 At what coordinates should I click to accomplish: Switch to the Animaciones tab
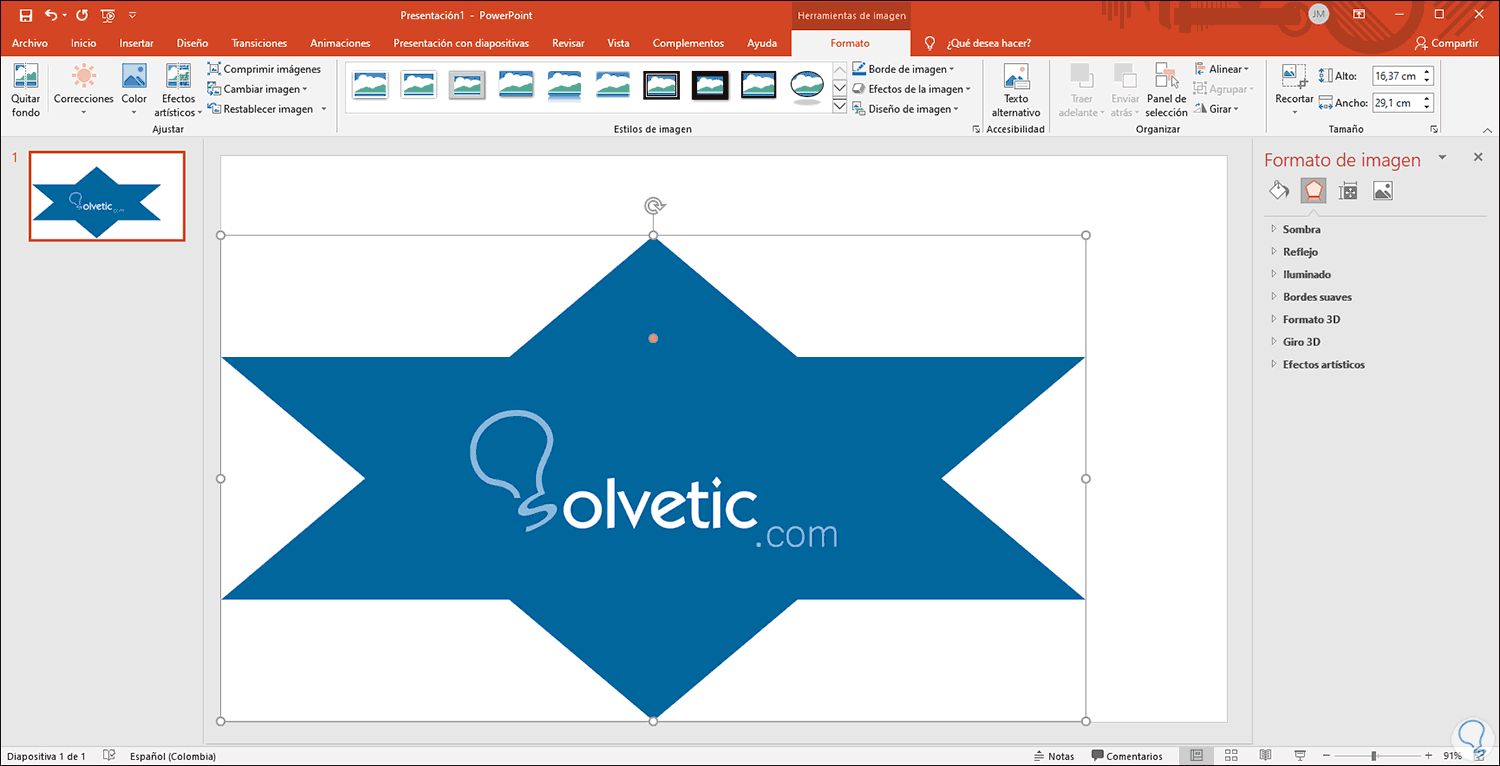tap(340, 43)
